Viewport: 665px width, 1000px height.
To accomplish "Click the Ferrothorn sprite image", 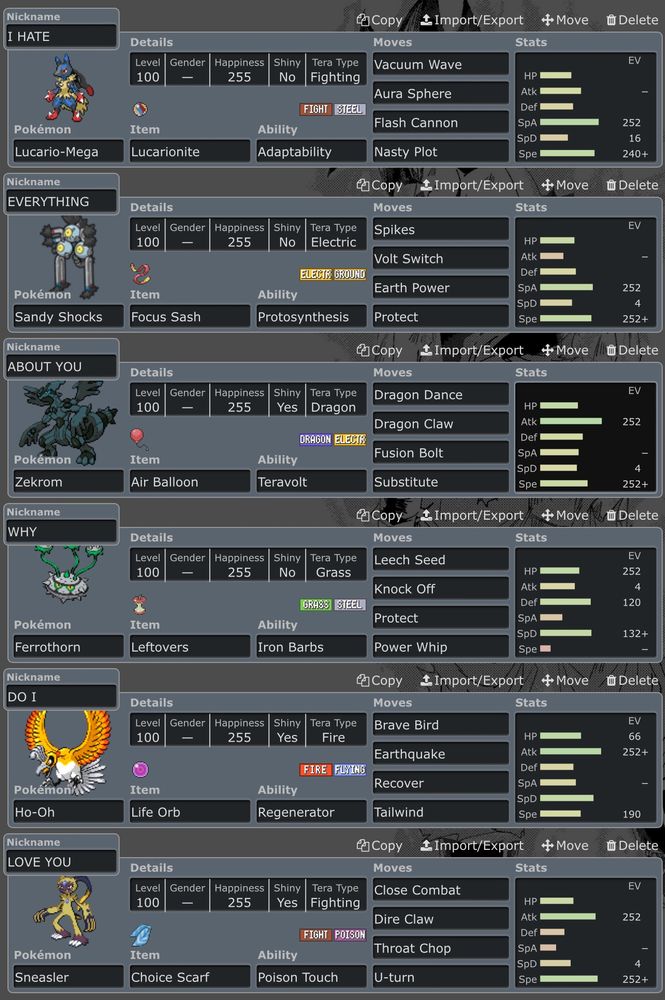I will 69,572.
